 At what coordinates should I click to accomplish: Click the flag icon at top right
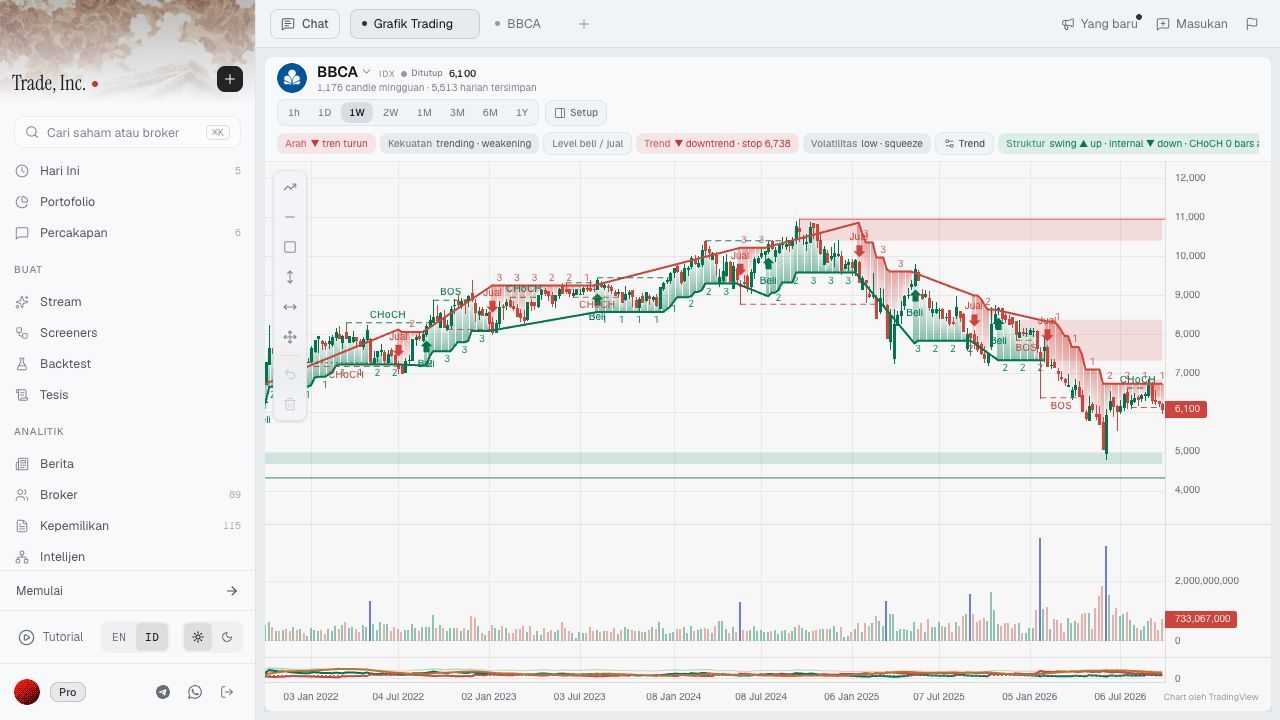coord(1252,24)
